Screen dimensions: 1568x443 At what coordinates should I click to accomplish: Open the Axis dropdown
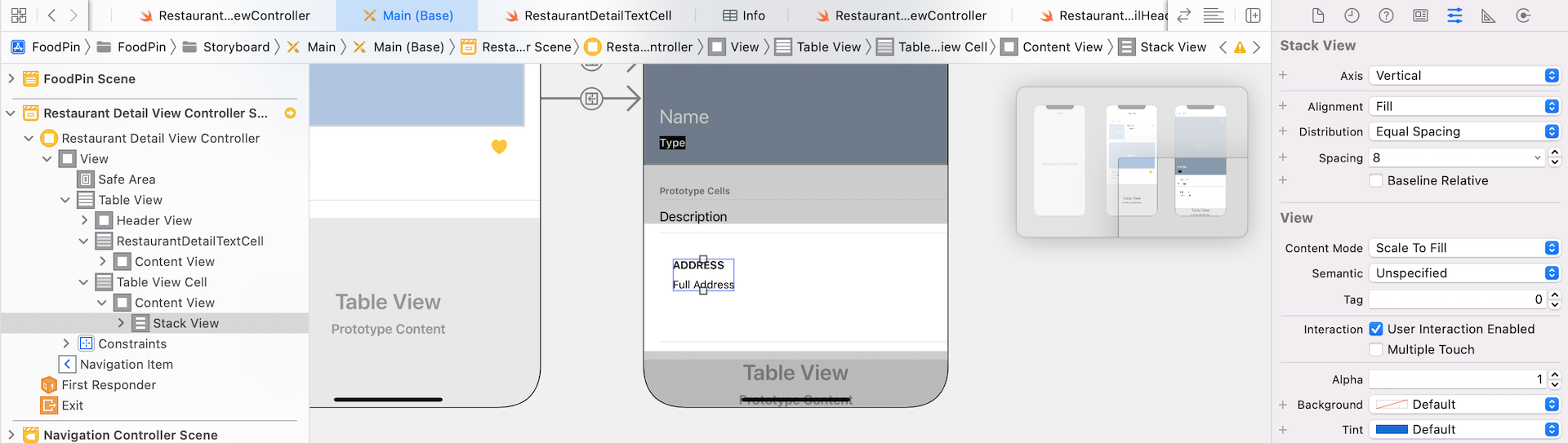(1464, 75)
